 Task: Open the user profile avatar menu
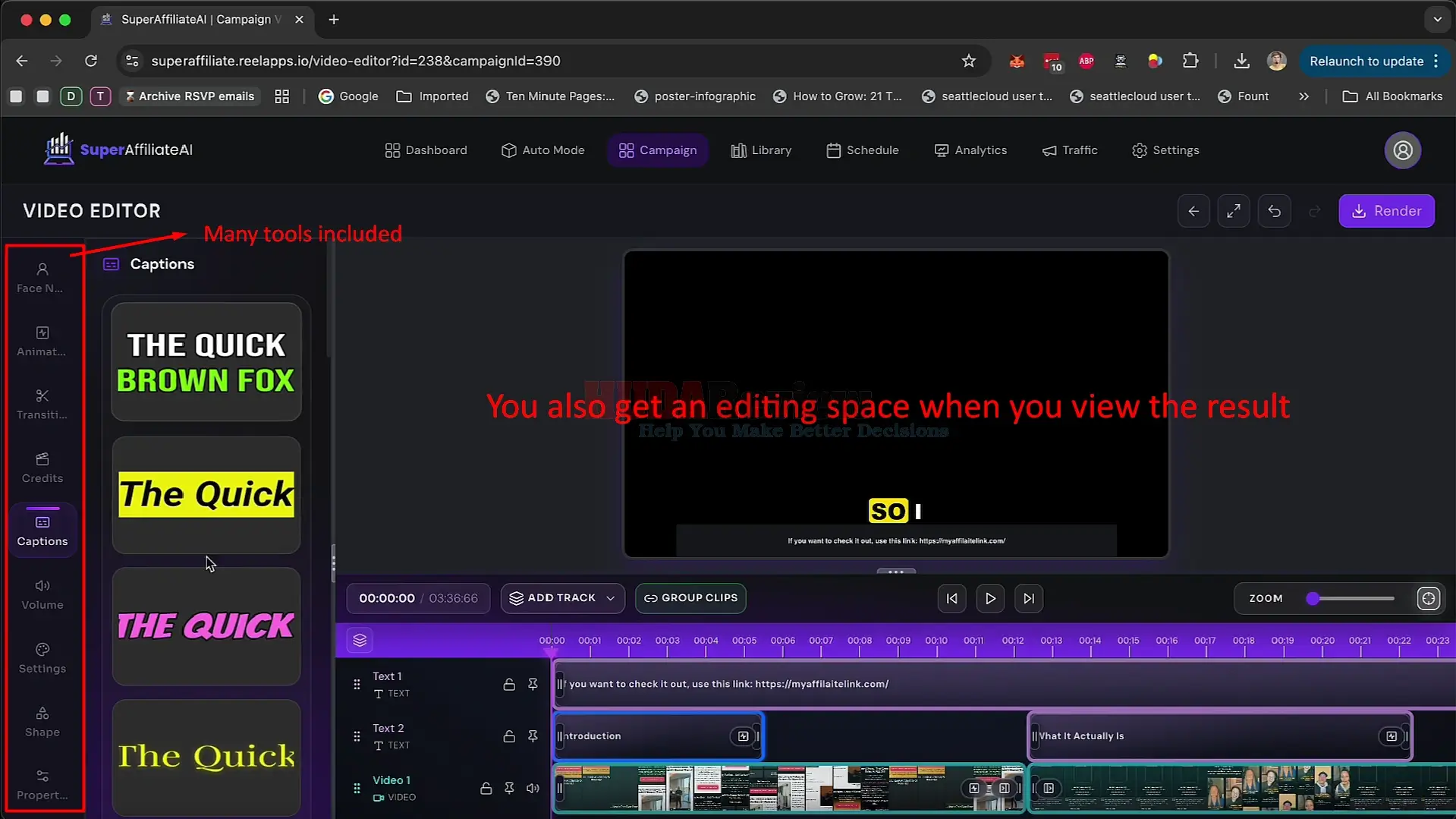(1403, 150)
